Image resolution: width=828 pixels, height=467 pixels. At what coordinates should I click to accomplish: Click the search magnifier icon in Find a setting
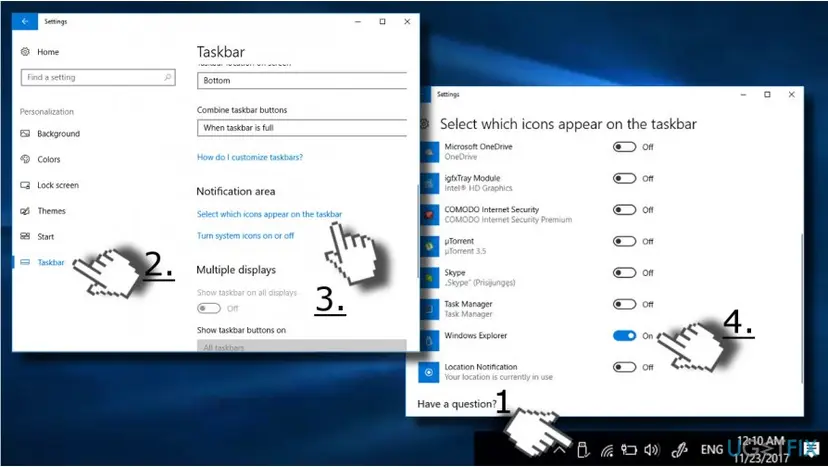point(167,77)
